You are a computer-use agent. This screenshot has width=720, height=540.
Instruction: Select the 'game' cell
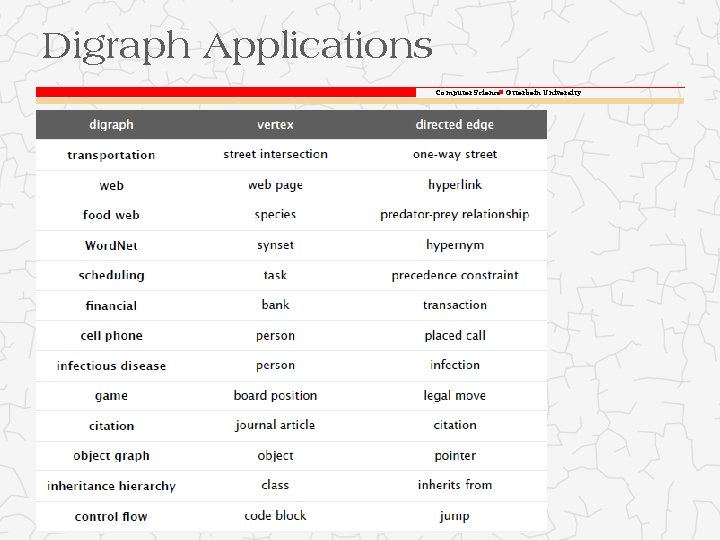point(111,396)
